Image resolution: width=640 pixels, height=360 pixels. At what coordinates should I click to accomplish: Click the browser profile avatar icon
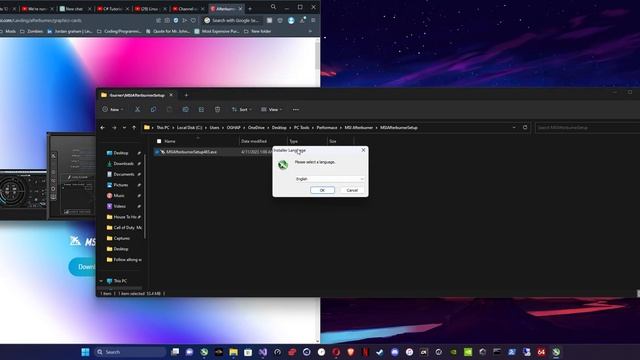[x=291, y=20]
